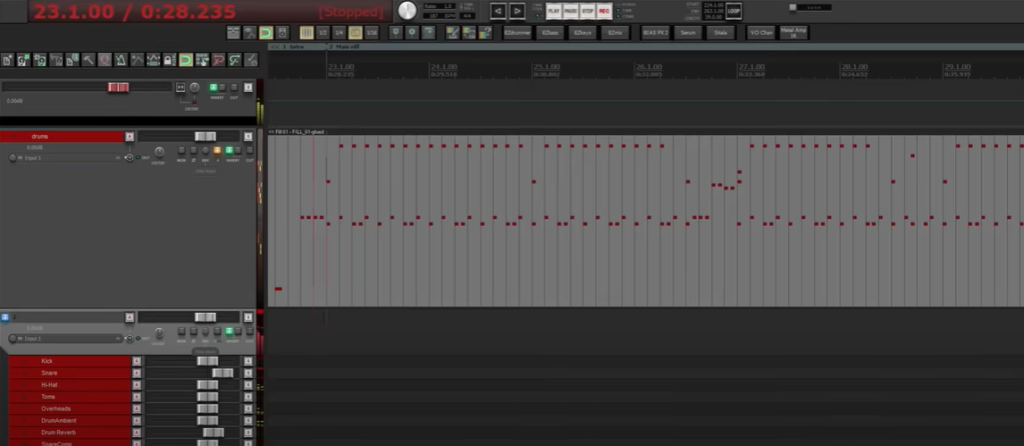
Task: Click the tempo knob next to Rate field
Action: pyautogui.click(x=407, y=10)
